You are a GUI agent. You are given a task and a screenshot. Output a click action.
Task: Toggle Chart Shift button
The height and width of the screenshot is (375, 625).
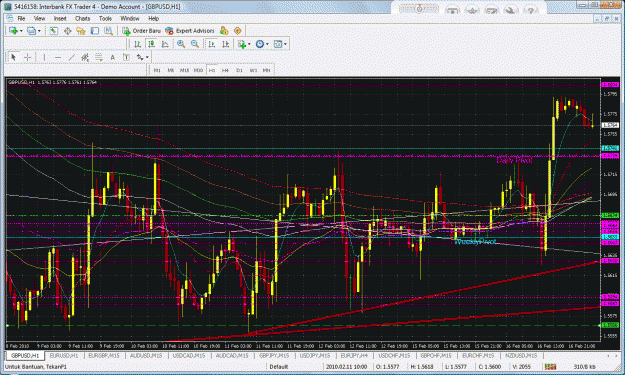pyautogui.click(x=225, y=44)
